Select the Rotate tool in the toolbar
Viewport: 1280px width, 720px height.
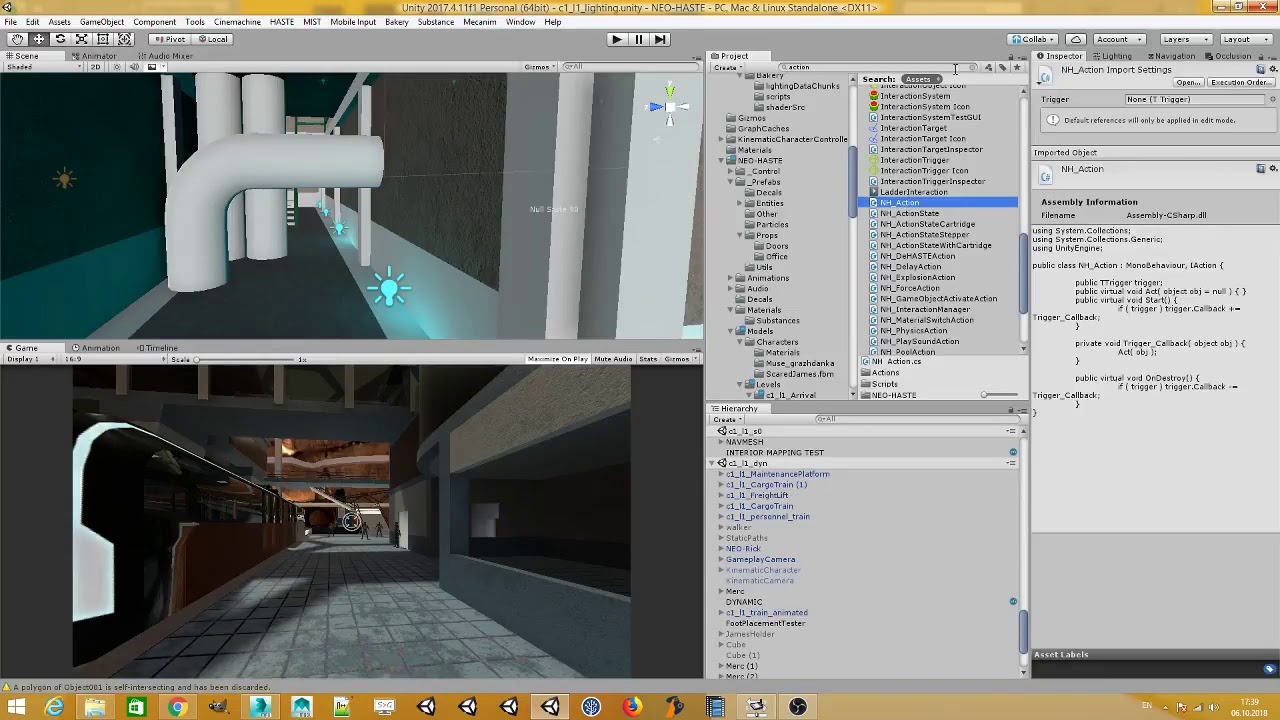coord(60,39)
